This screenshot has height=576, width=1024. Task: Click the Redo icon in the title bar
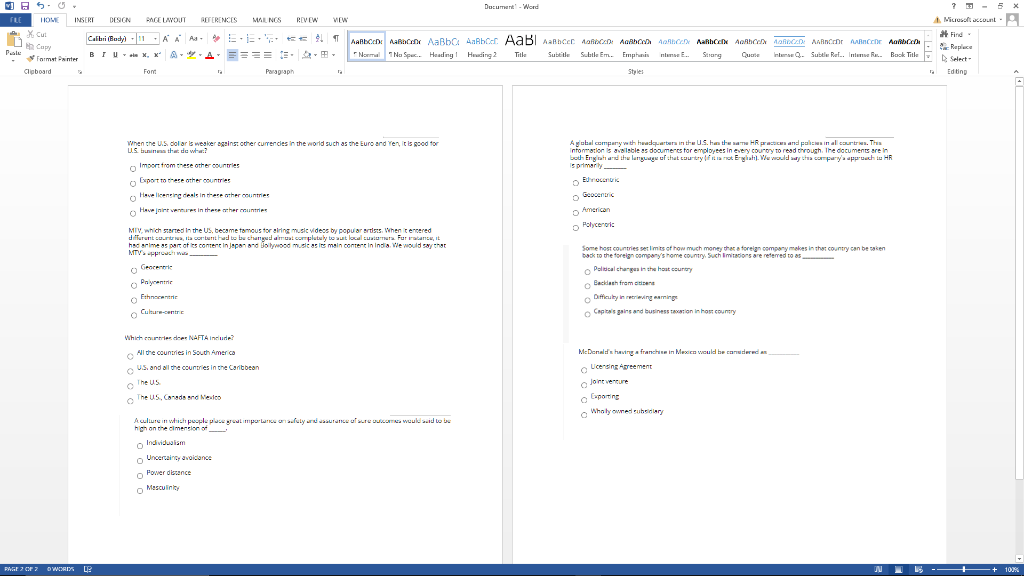pyautogui.click(x=61, y=6)
